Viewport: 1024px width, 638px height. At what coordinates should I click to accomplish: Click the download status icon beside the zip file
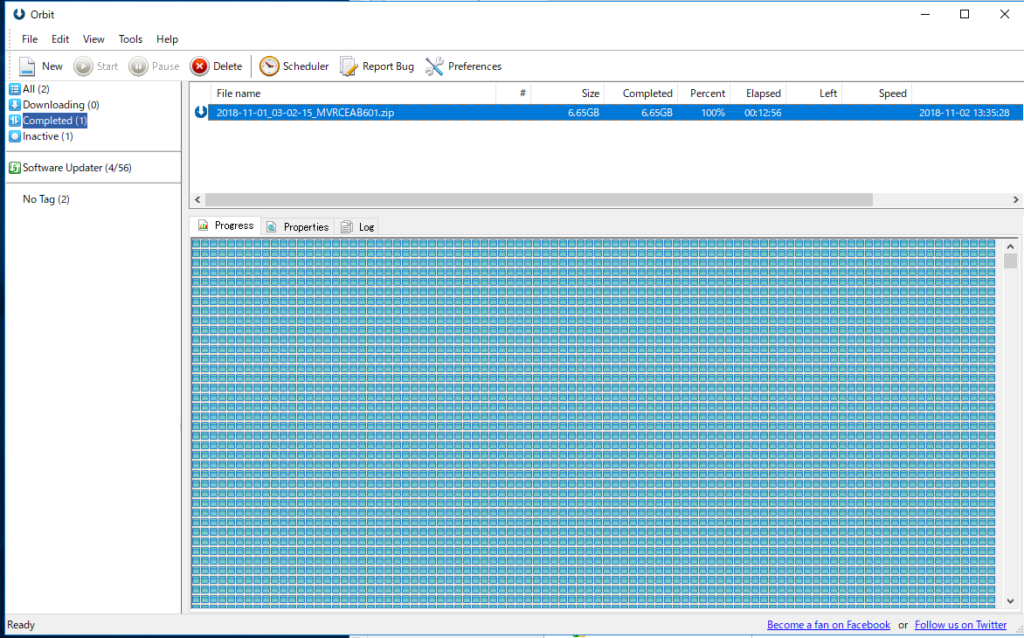click(201, 112)
